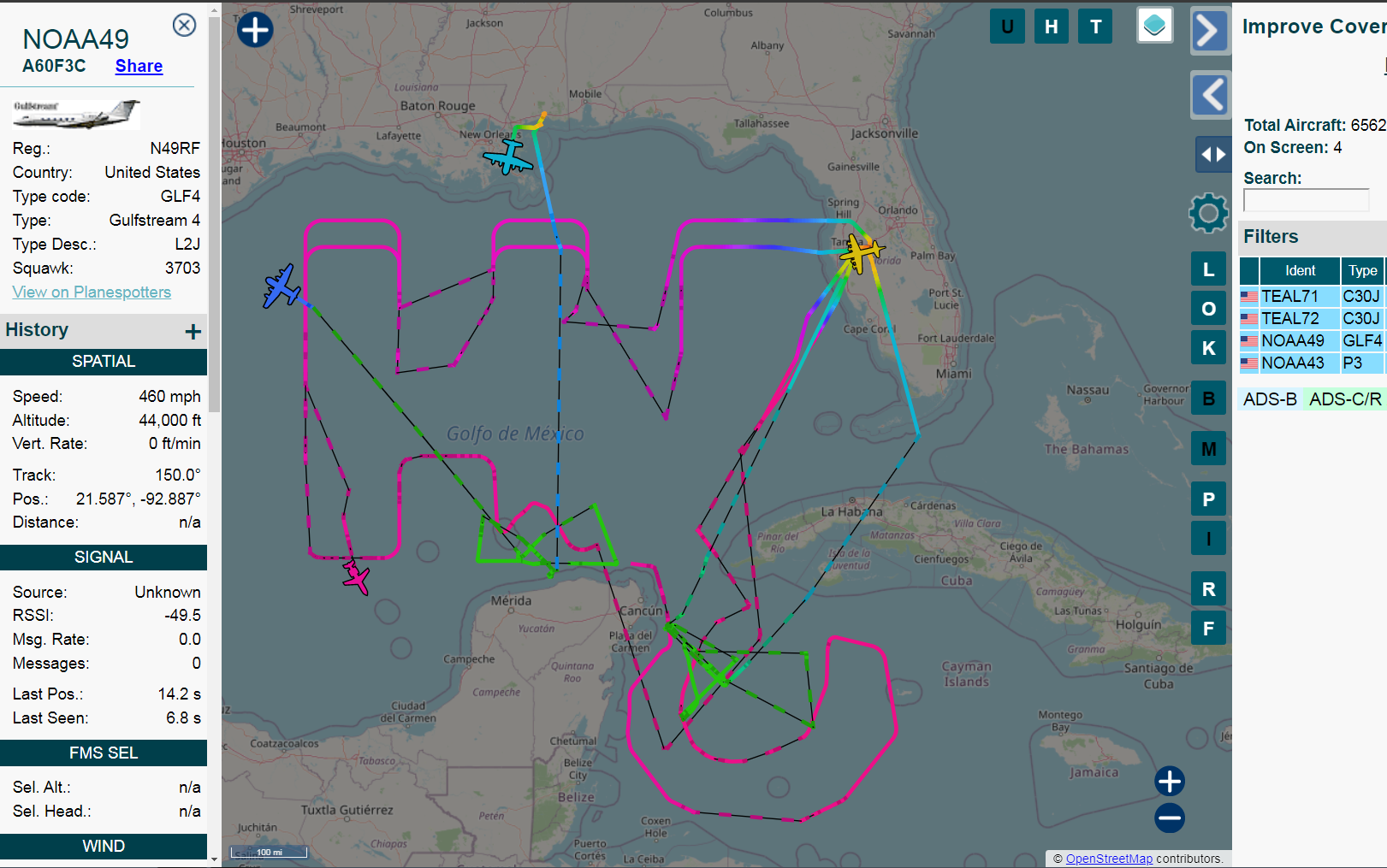Open settings with the gear icon

click(1208, 213)
